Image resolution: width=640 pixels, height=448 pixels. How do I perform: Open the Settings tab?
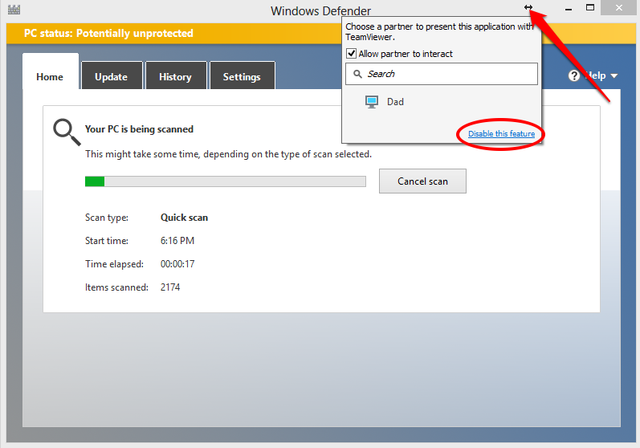242,77
